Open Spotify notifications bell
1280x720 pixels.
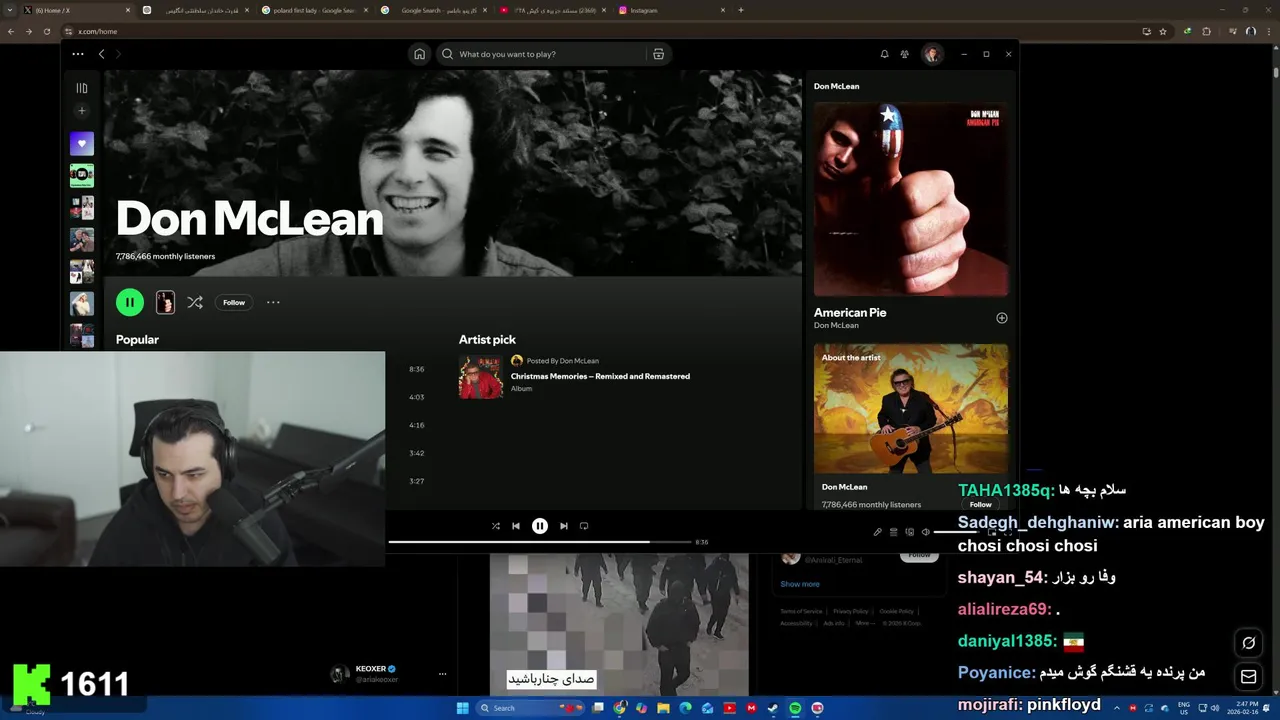click(884, 54)
